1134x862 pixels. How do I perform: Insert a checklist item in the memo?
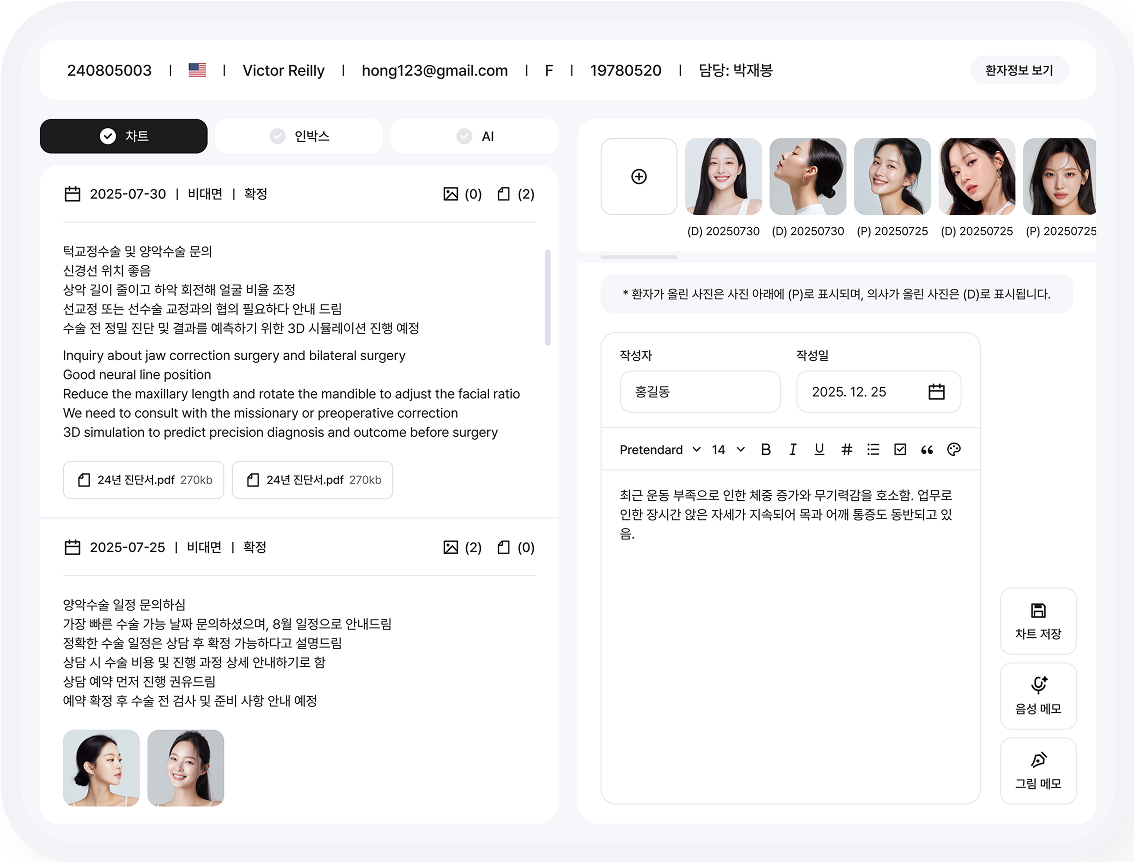tap(899, 449)
